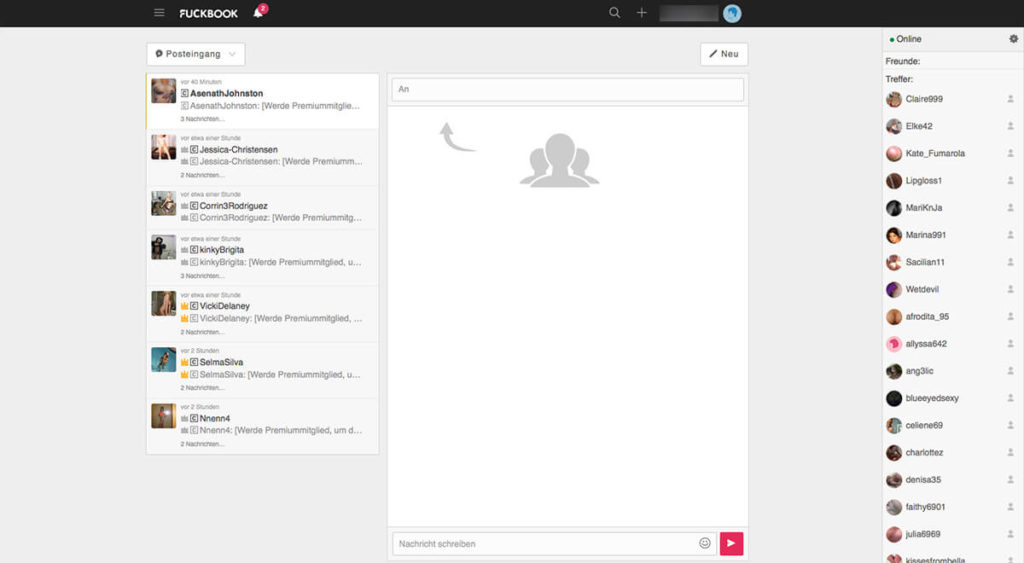
Task: Open the hamburger menu in top bar
Action: (x=159, y=13)
